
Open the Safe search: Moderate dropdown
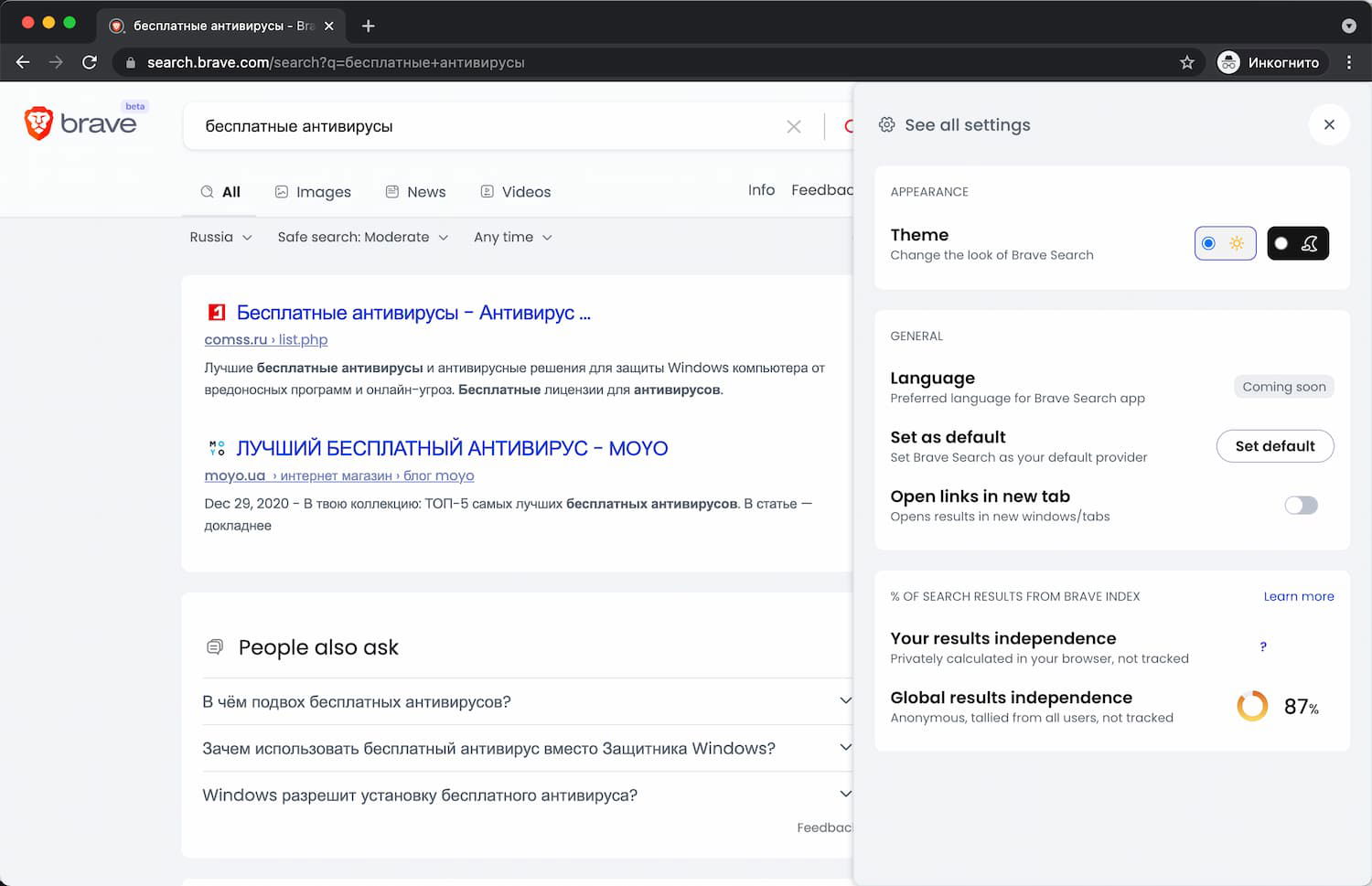point(362,237)
